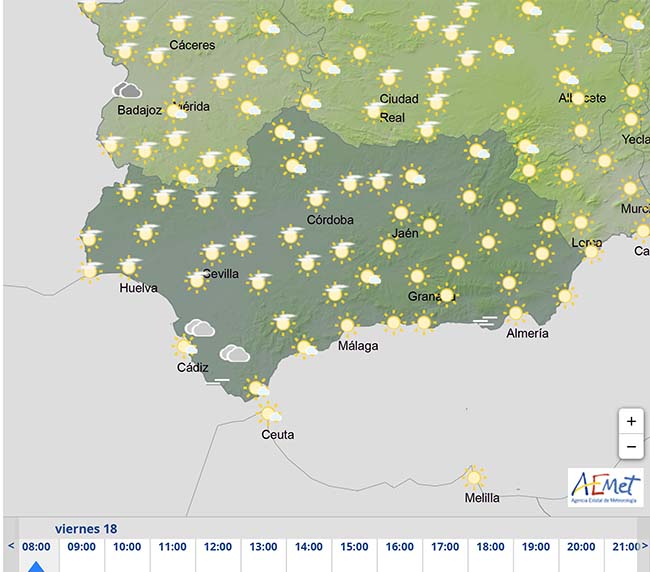The height and width of the screenshot is (572, 650).
Task: Click the sun icon left of Sevilla label
Action: [196, 280]
